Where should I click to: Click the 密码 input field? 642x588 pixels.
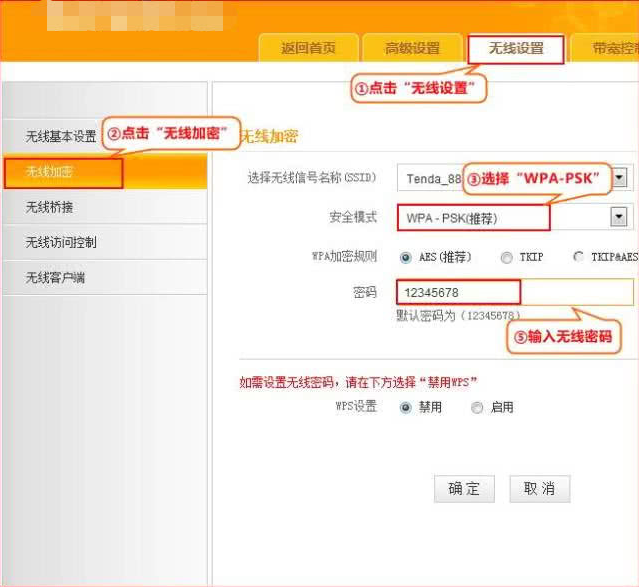pyautogui.click(x=515, y=292)
